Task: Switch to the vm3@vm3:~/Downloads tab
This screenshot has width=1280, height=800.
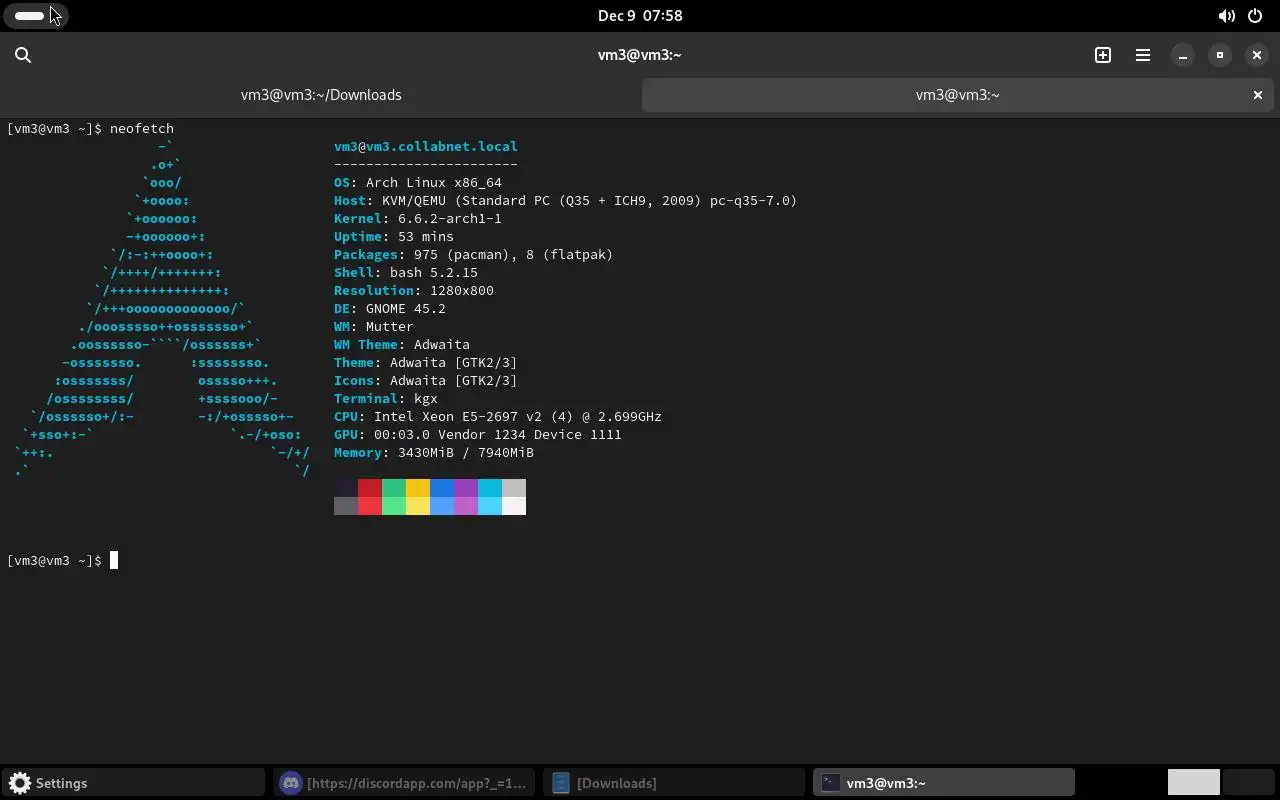Action: pos(321,95)
